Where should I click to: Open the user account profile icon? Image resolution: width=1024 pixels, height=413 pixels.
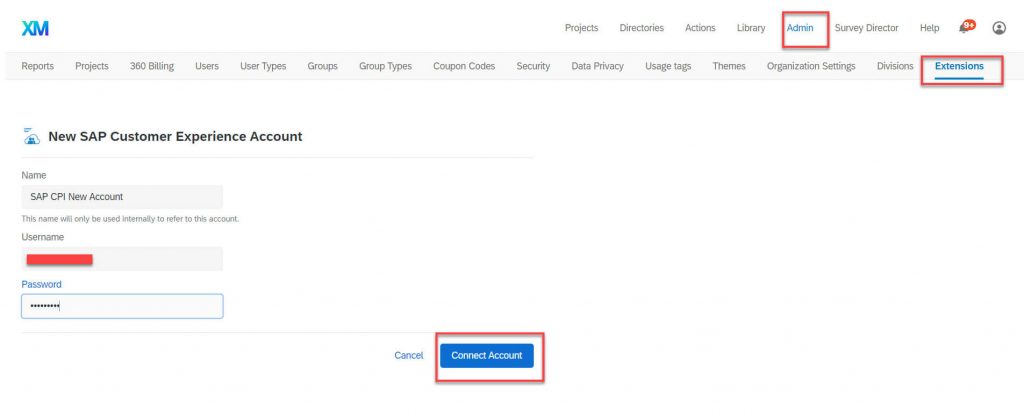click(x=999, y=28)
